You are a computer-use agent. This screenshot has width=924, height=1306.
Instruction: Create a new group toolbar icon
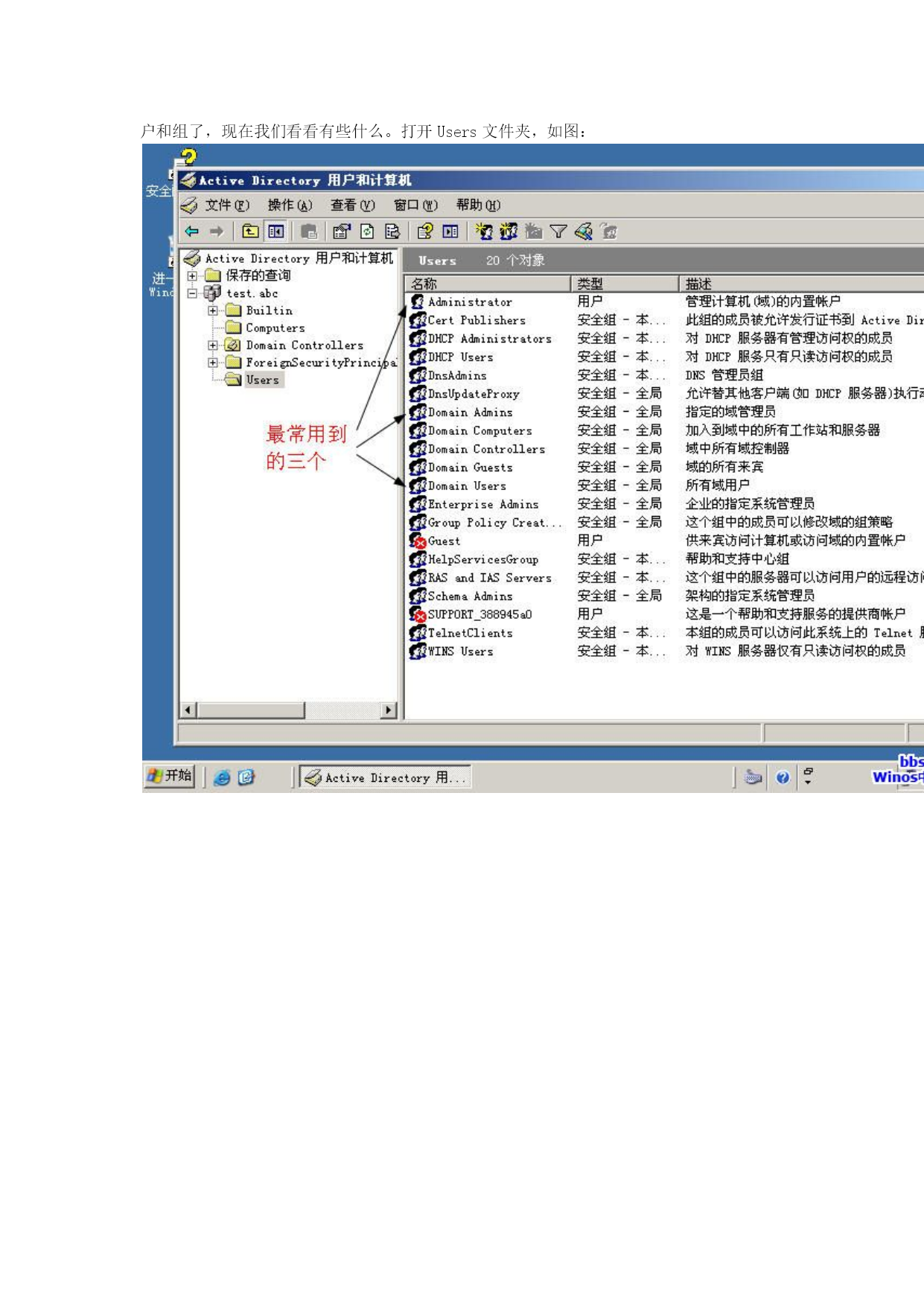[509, 232]
